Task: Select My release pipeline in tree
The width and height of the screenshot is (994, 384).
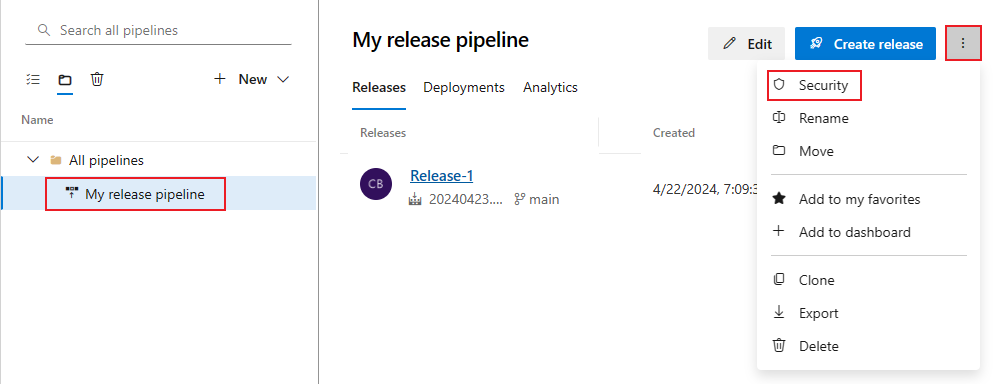Action: point(158,193)
